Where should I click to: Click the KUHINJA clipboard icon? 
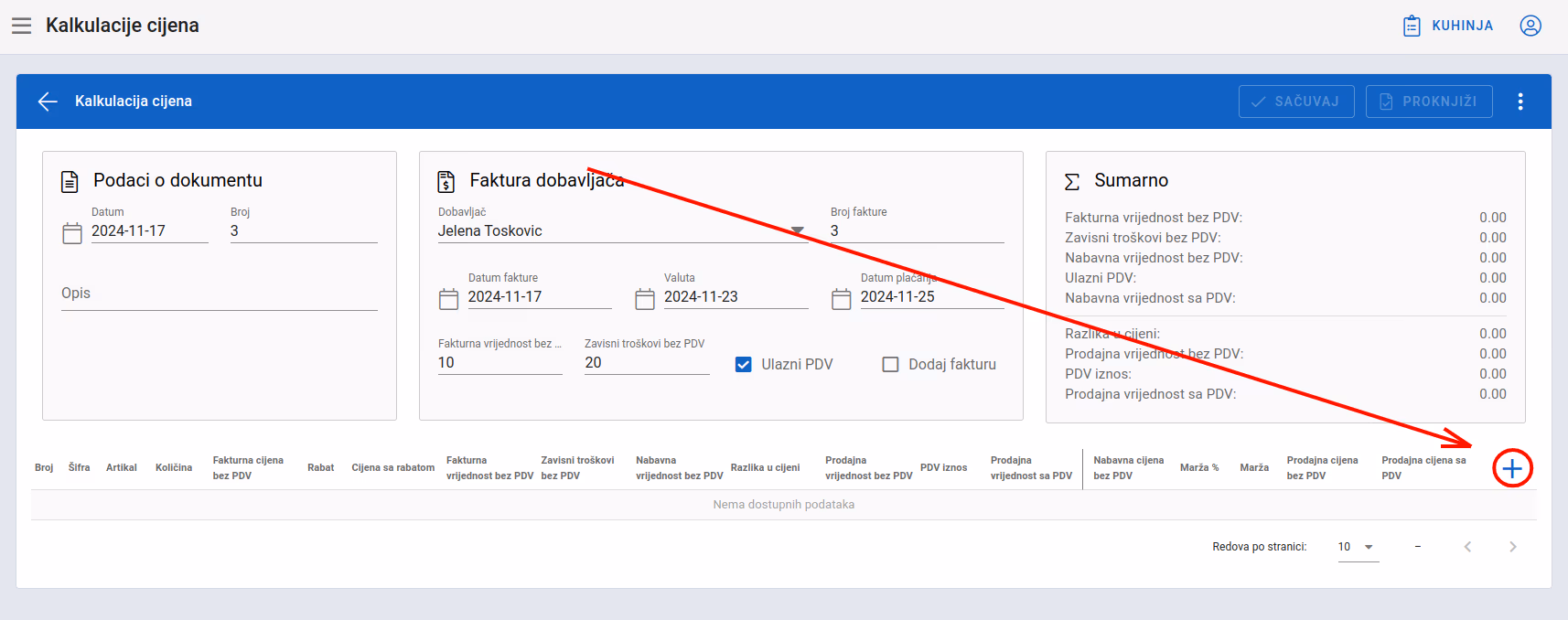point(1412,26)
